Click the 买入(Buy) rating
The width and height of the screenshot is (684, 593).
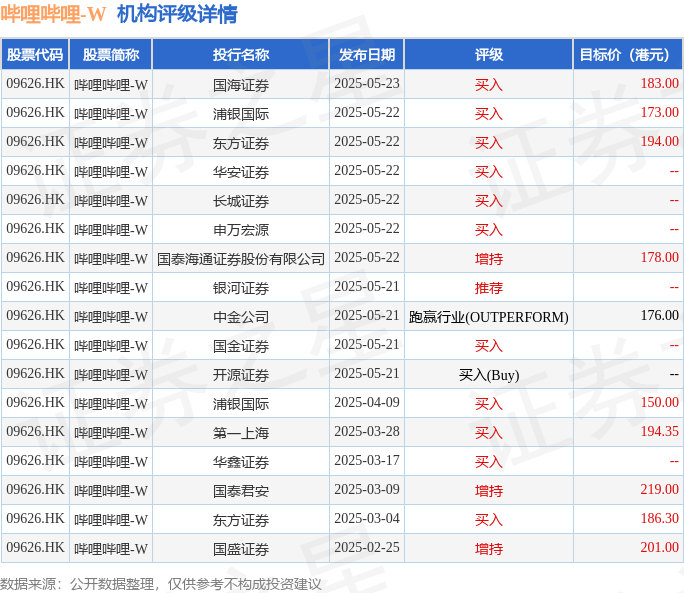coord(489,375)
